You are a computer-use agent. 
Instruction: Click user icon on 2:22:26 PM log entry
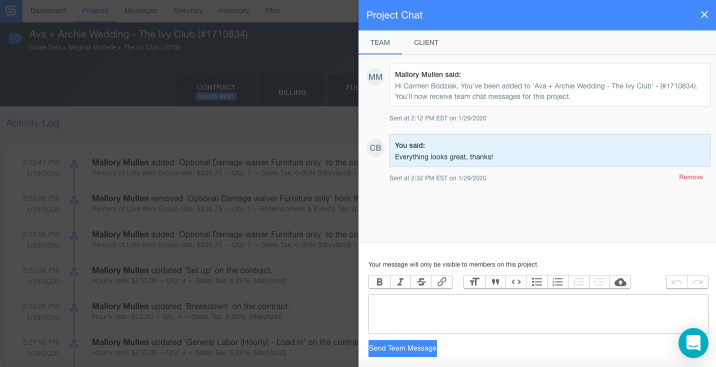(x=74, y=307)
